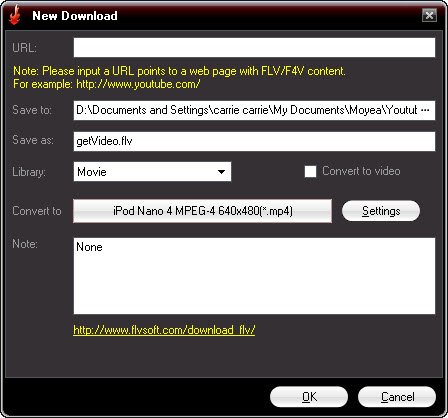
Task: Click the flame application icon in title bar
Action: click(x=14, y=15)
